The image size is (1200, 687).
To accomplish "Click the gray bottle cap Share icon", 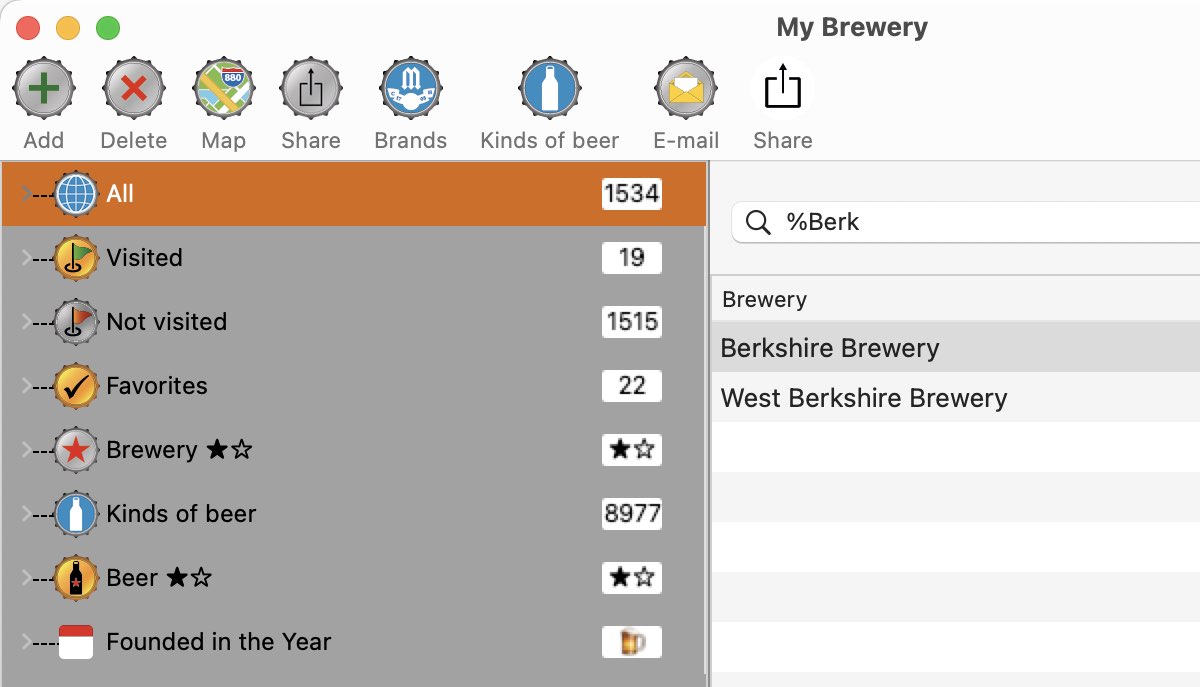I will tap(310, 89).
